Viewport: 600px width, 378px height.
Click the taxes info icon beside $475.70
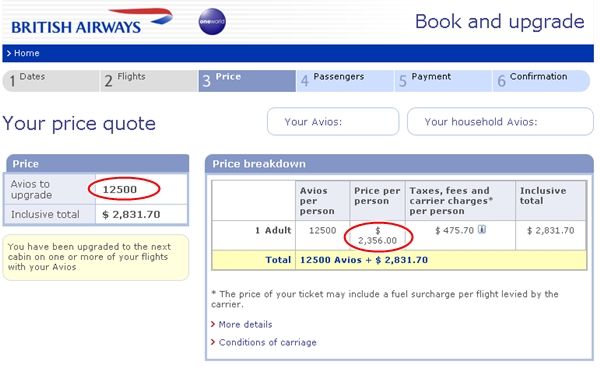pos(482,230)
